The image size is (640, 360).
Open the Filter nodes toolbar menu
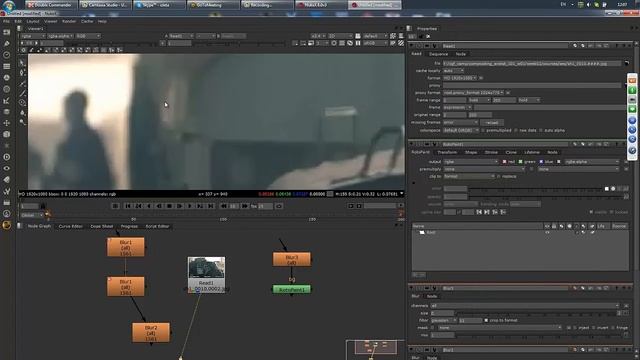[7, 89]
